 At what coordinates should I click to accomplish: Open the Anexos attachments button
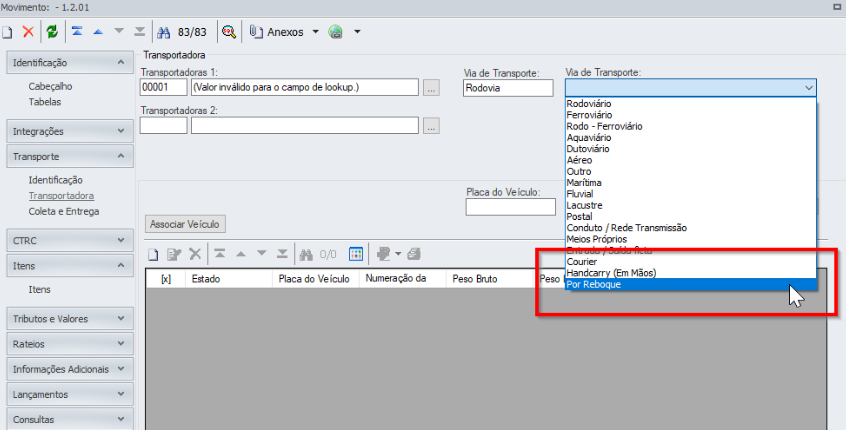pyautogui.click(x=277, y=32)
